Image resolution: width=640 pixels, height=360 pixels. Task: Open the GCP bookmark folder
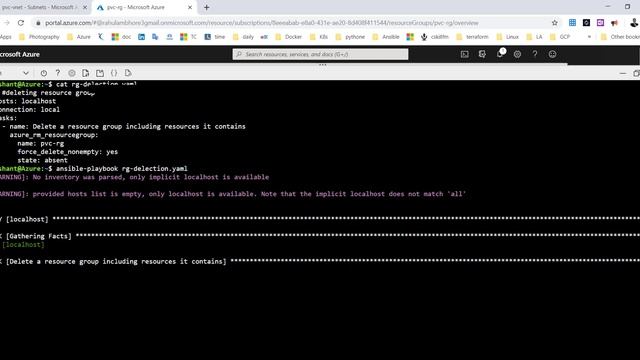pos(560,37)
